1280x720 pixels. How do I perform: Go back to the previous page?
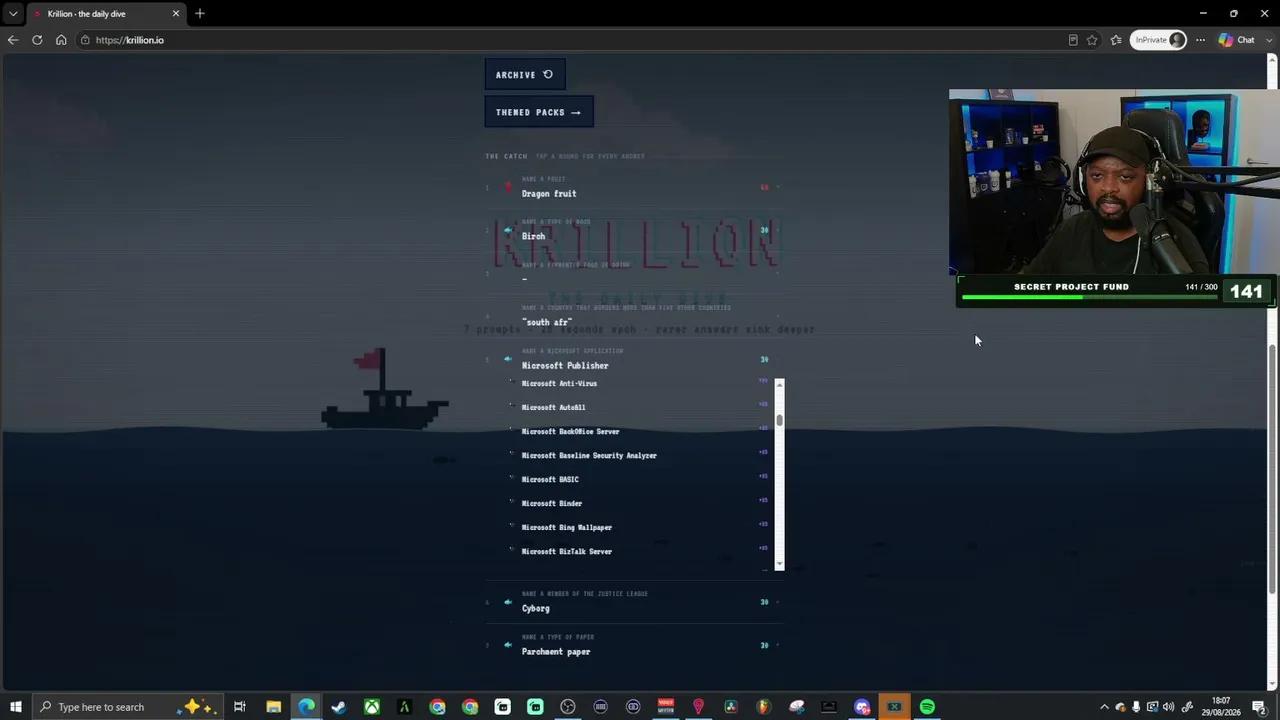pyautogui.click(x=12, y=40)
